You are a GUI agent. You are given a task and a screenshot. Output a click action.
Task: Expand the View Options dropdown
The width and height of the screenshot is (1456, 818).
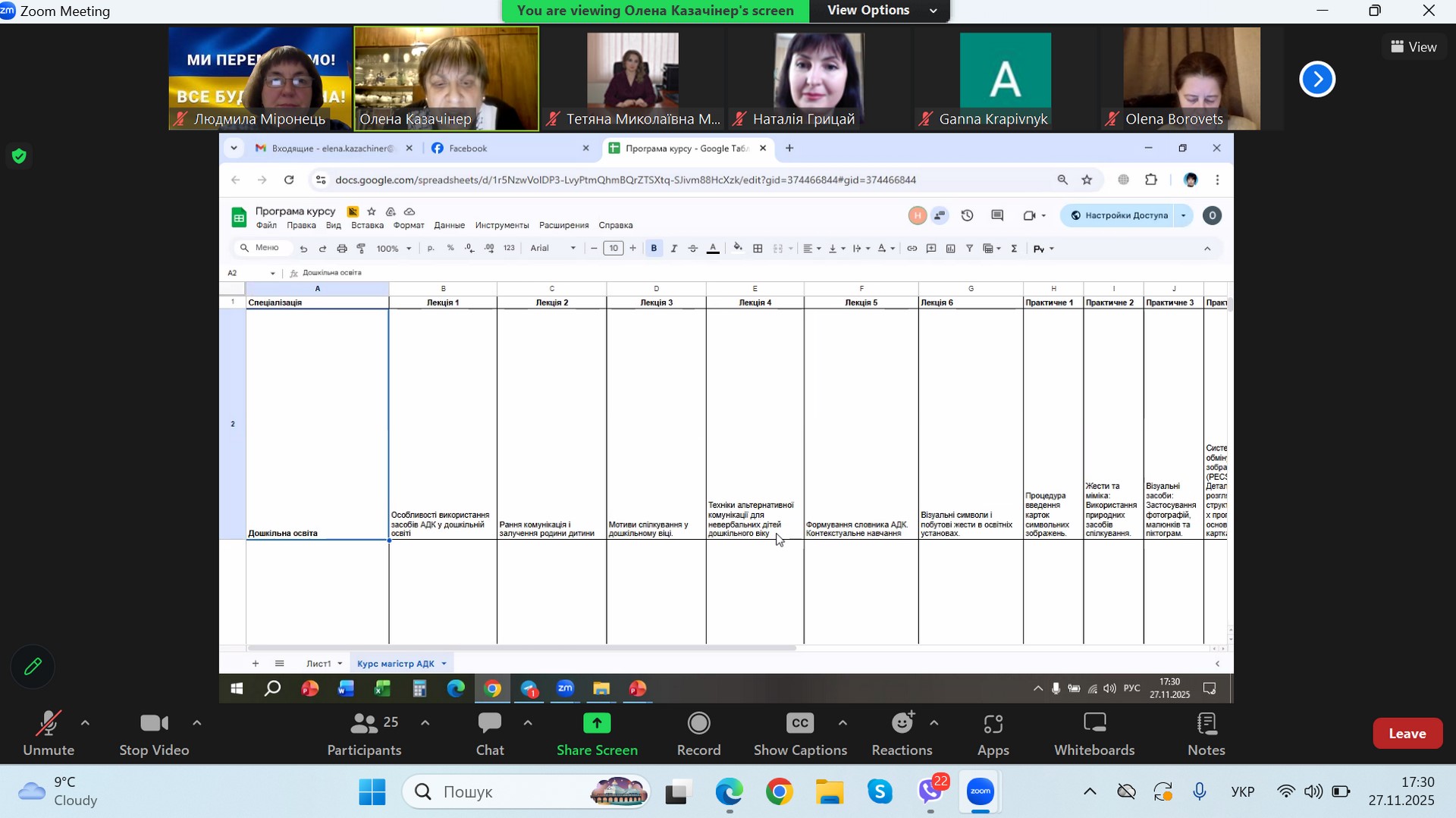879,11
